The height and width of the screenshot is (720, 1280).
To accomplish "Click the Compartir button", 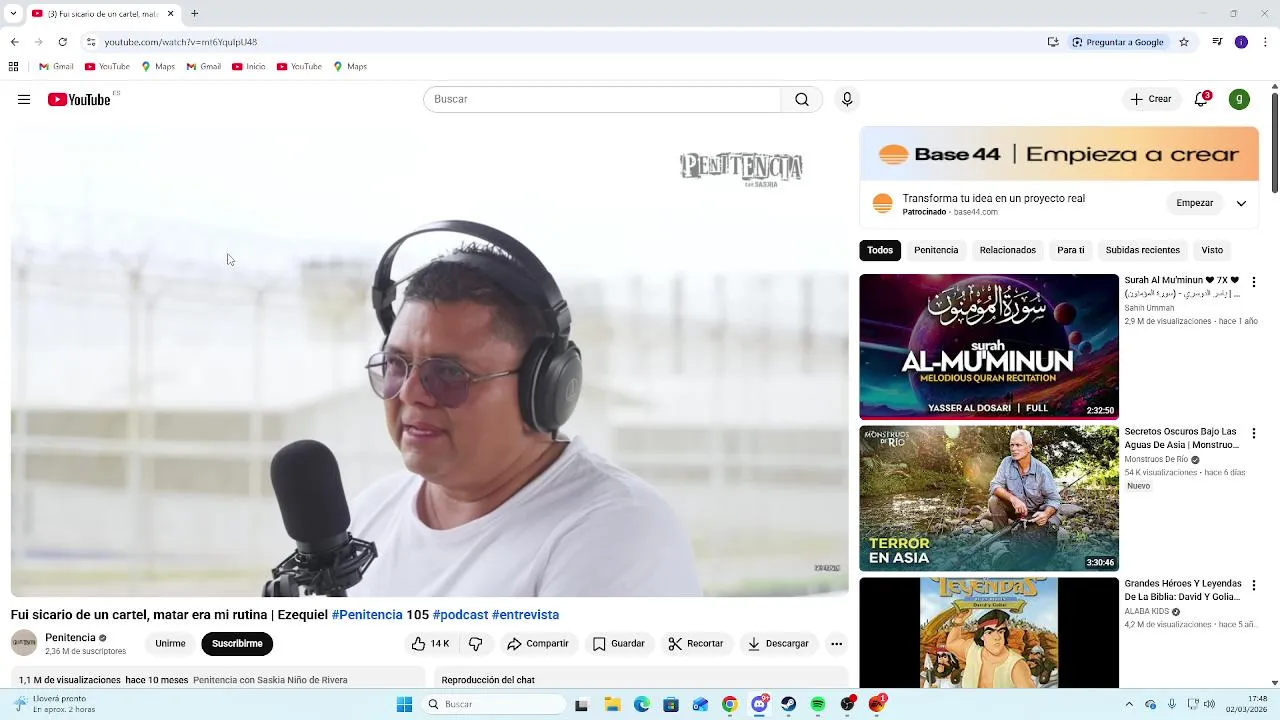I will pos(538,644).
